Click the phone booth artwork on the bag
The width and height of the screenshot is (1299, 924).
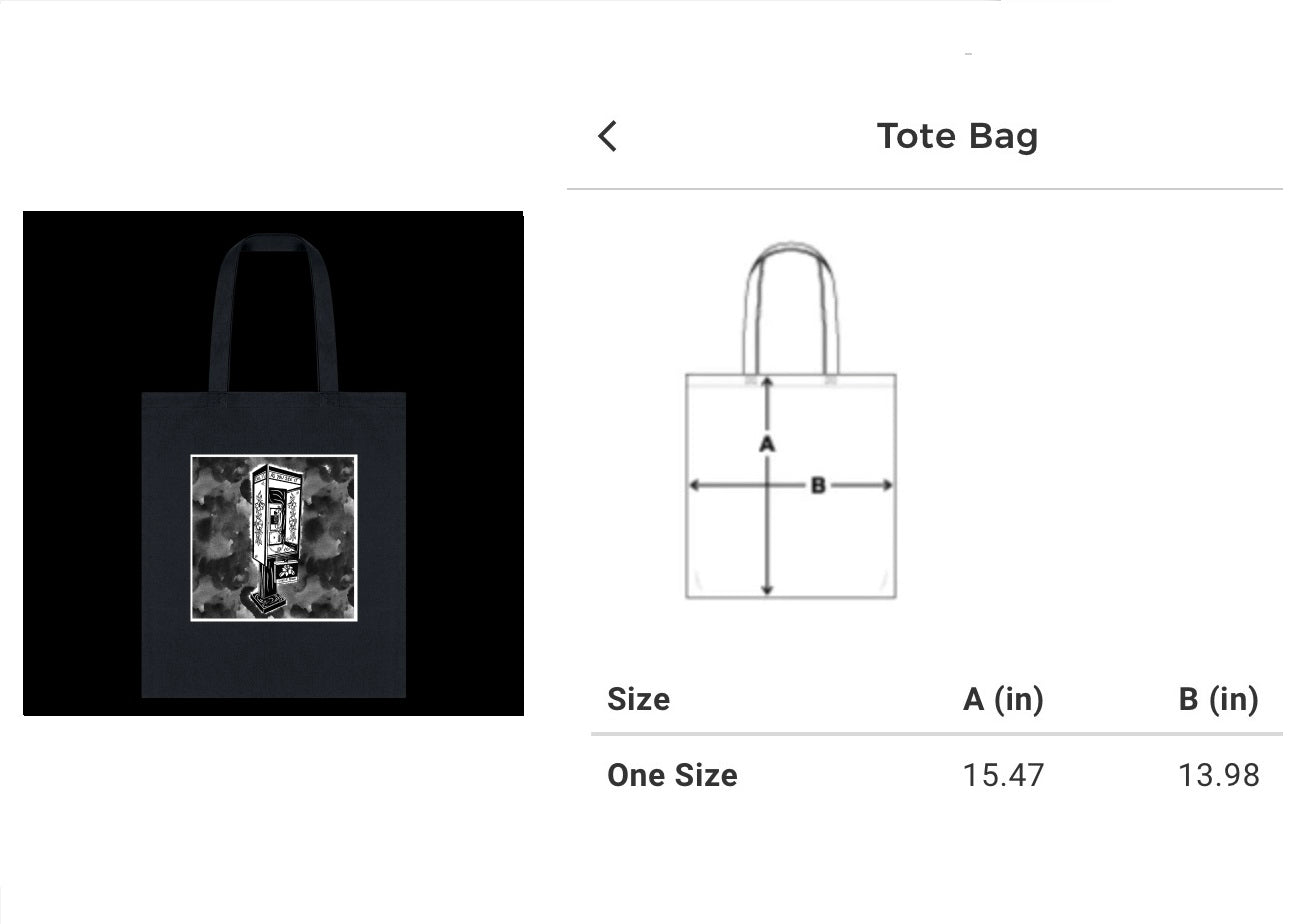click(x=274, y=538)
